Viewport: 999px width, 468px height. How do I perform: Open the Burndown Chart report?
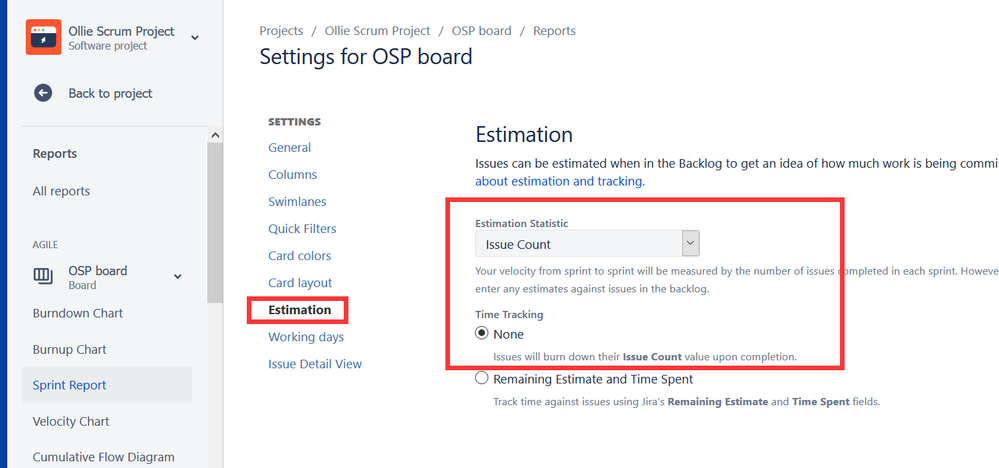pos(78,313)
